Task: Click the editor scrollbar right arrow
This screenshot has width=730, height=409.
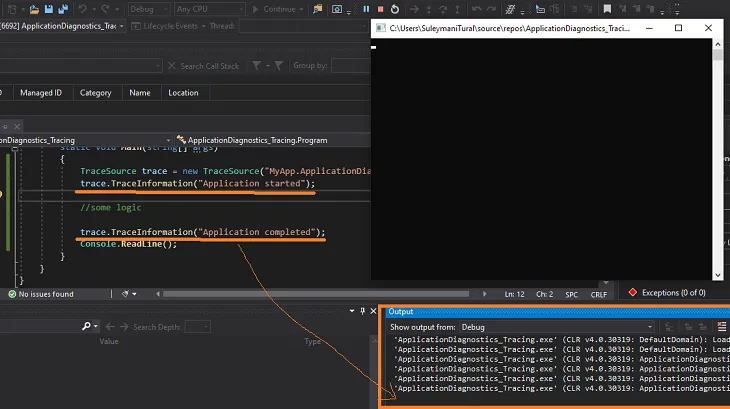Action: pyautogui.click(x=484, y=294)
